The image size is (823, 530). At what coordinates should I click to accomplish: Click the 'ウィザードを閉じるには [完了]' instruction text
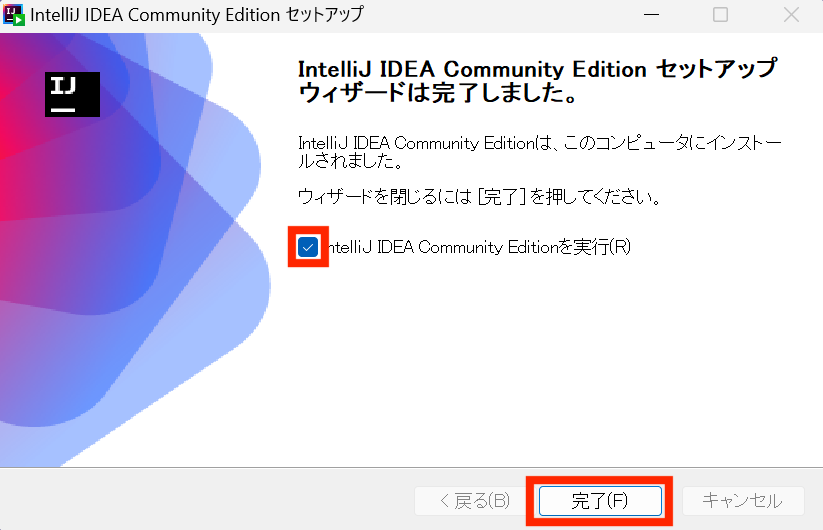point(479,197)
